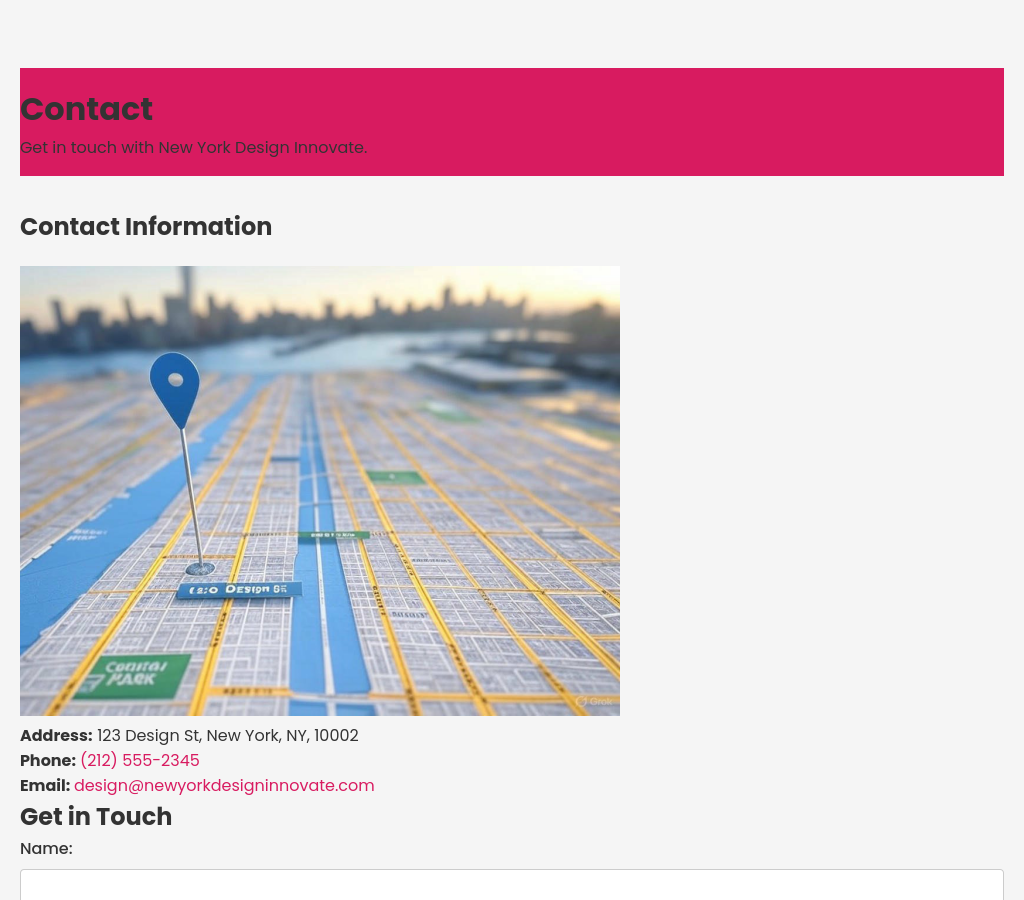1024x900 pixels.
Task: Click the blue Design St sign on the map
Action: [x=239, y=590]
